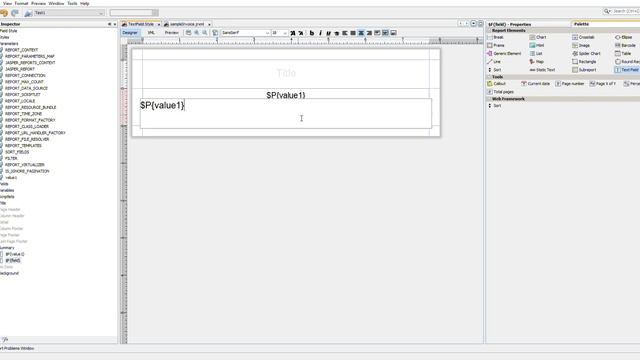Select the Page number tool in Palette

click(570, 84)
